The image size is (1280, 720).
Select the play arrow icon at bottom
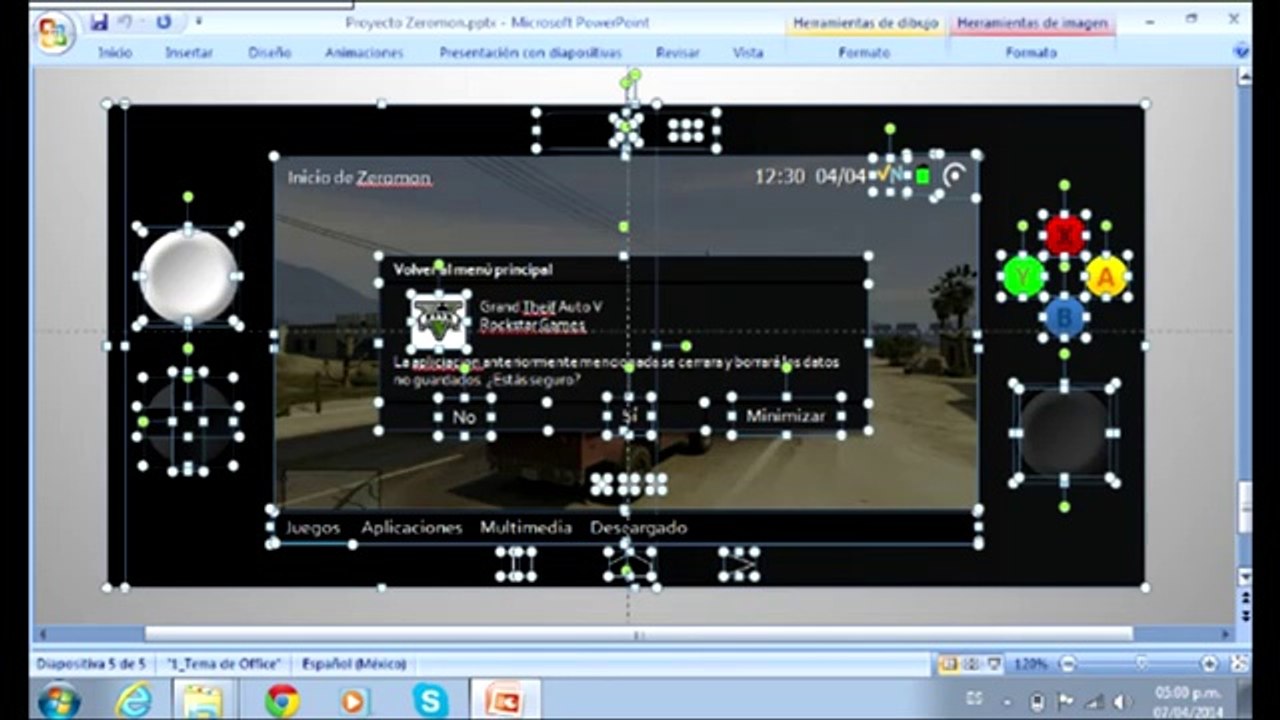point(739,564)
